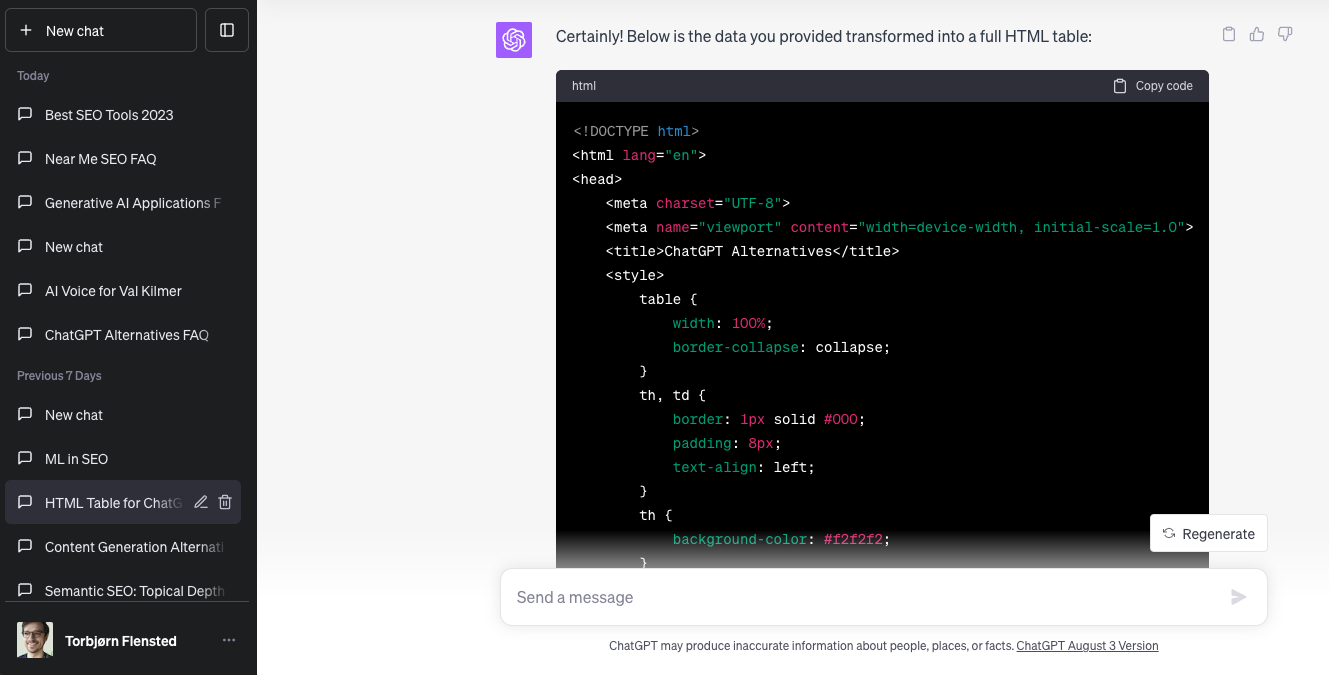
Task: Give the response a thumbs up
Action: (x=1257, y=34)
